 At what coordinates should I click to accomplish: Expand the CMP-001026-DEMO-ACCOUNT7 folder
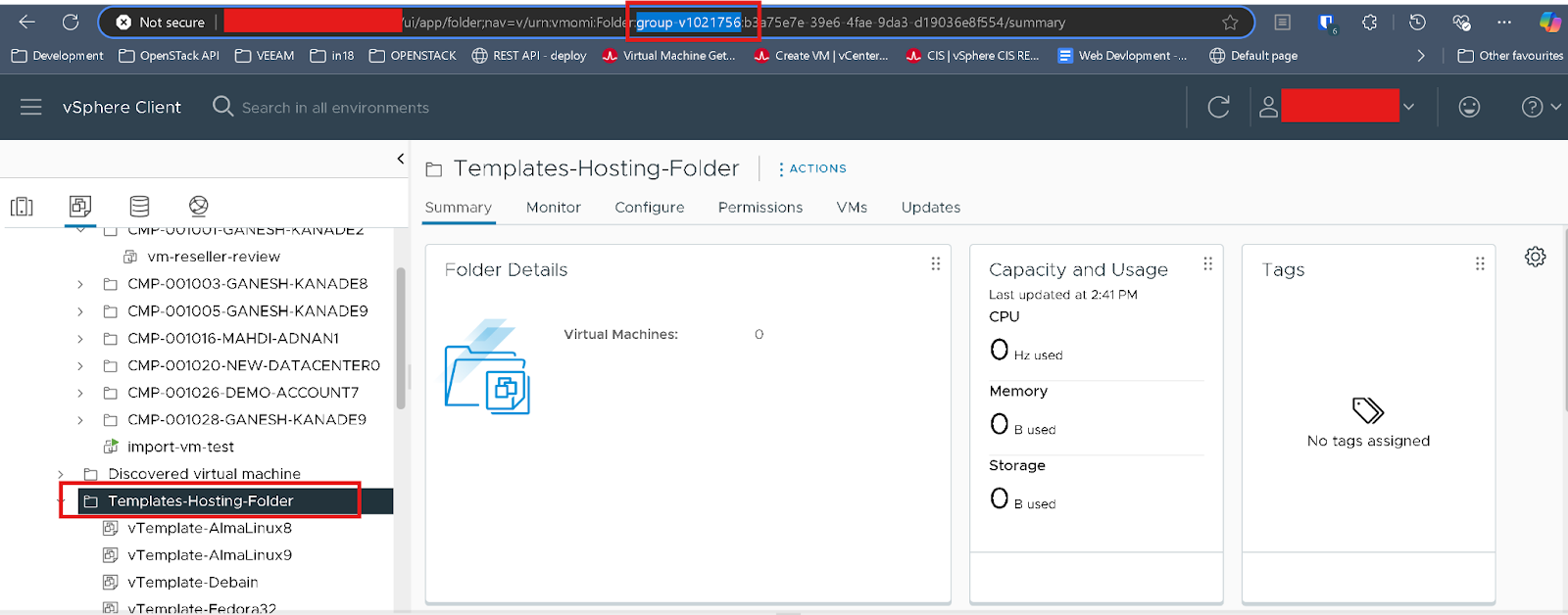[80, 393]
